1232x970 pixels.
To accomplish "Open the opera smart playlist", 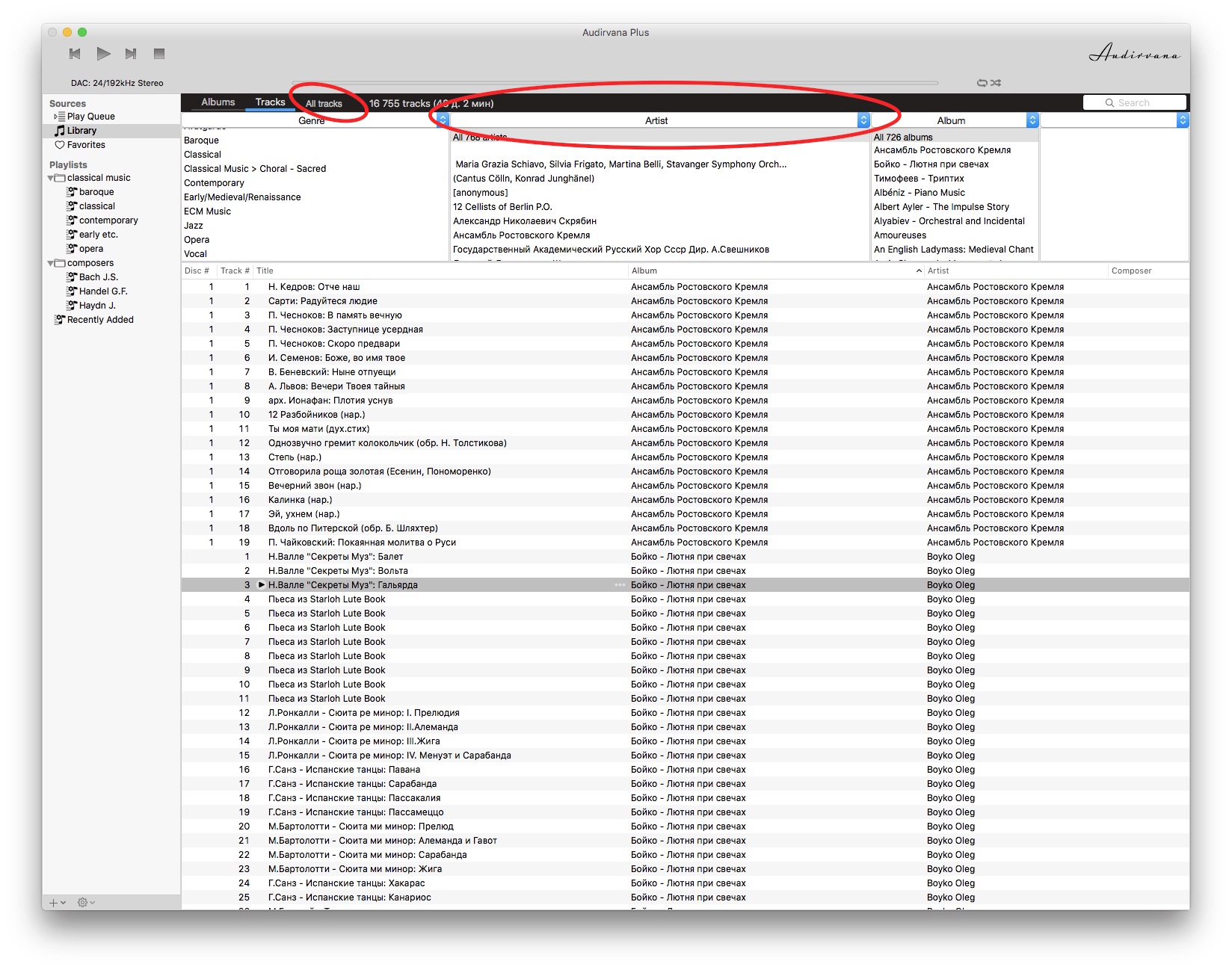I will click(91, 249).
